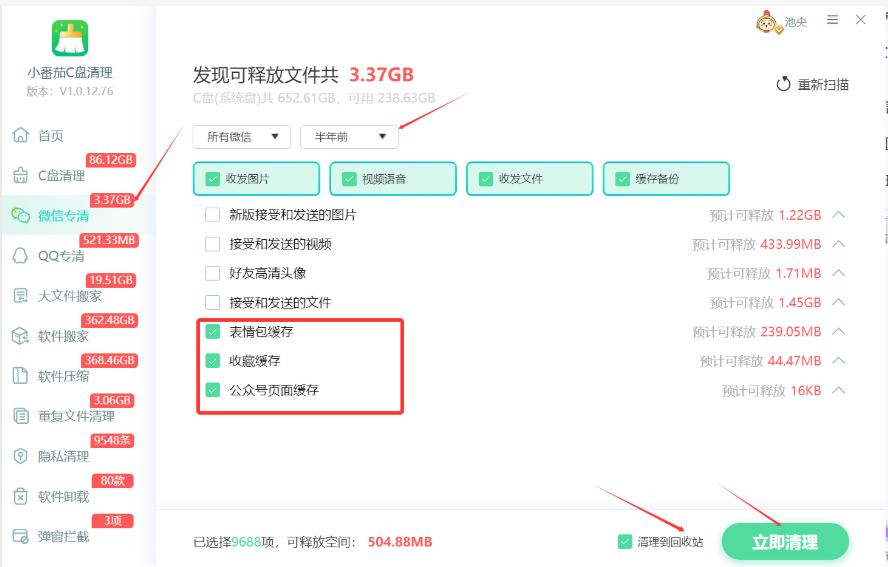Viewport: 888px width, 567px height.
Task: Toggle the 收发图片 category checkbox
Action: coord(213,179)
